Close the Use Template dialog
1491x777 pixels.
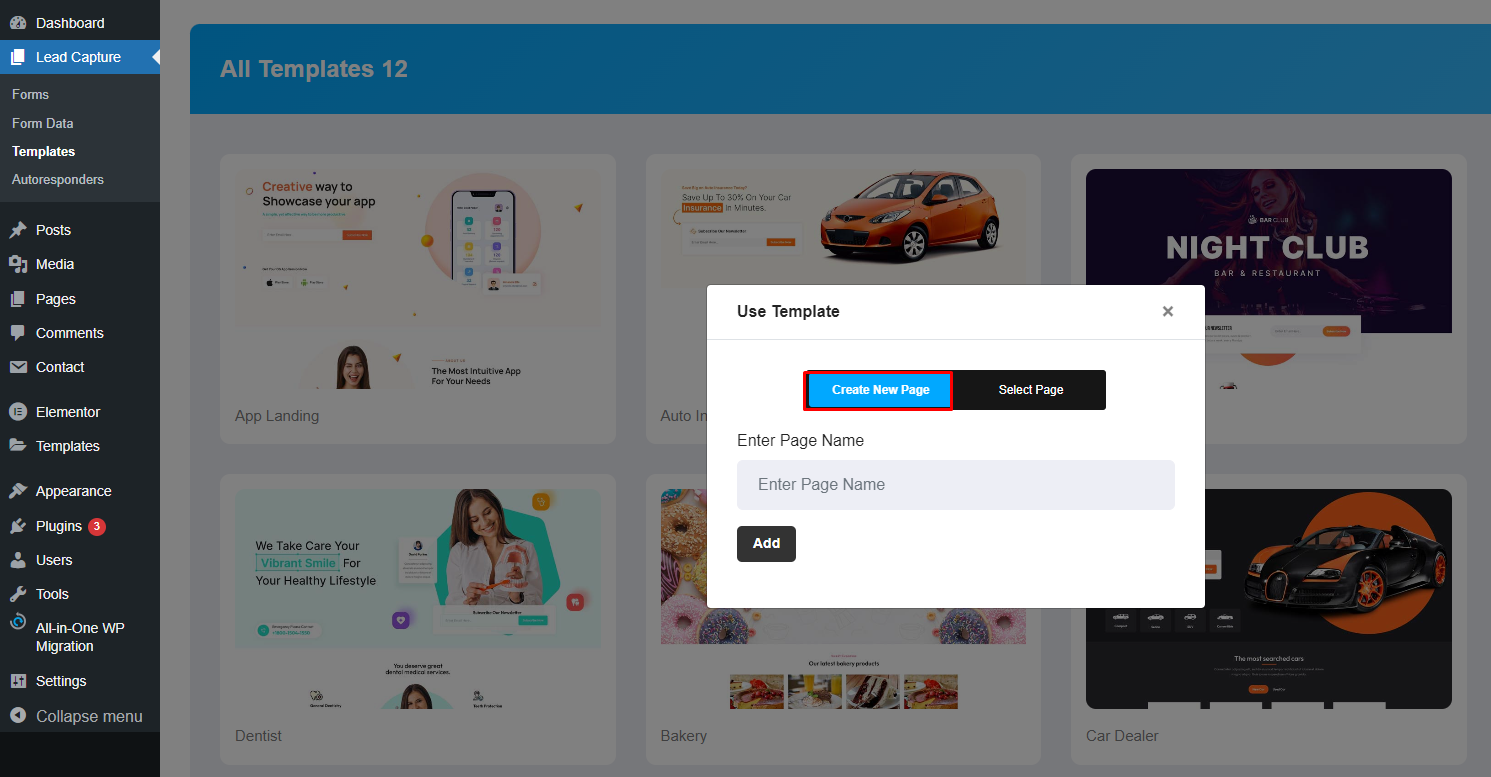[x=1167, y=311]
